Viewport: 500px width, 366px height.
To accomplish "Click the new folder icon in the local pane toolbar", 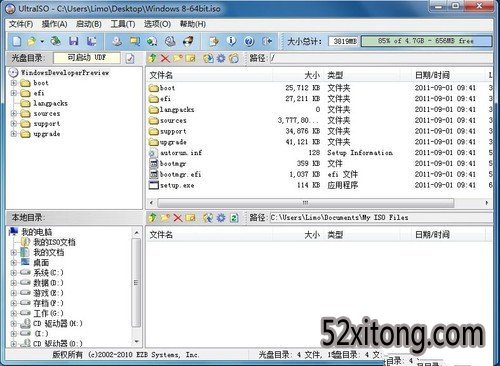I will point(165,218).
